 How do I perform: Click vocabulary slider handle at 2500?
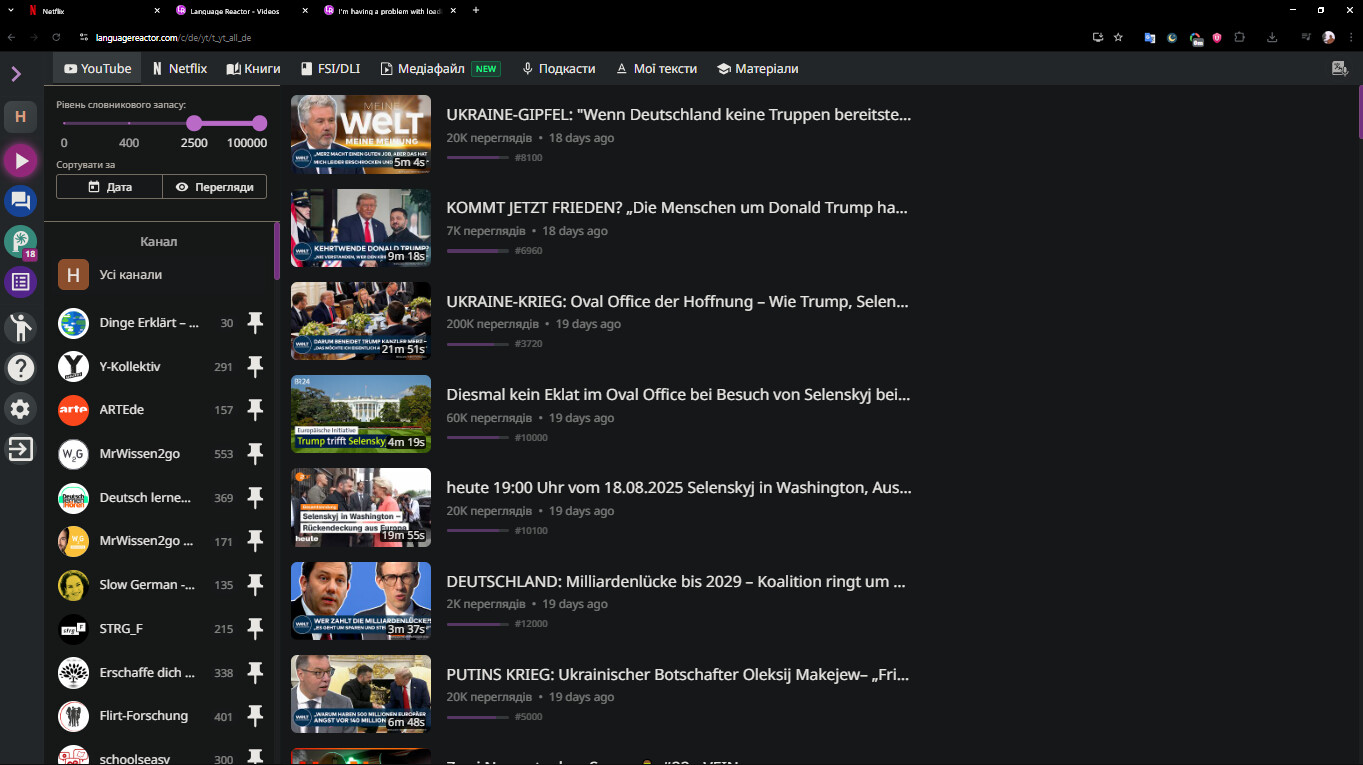[x=194, y=123]
